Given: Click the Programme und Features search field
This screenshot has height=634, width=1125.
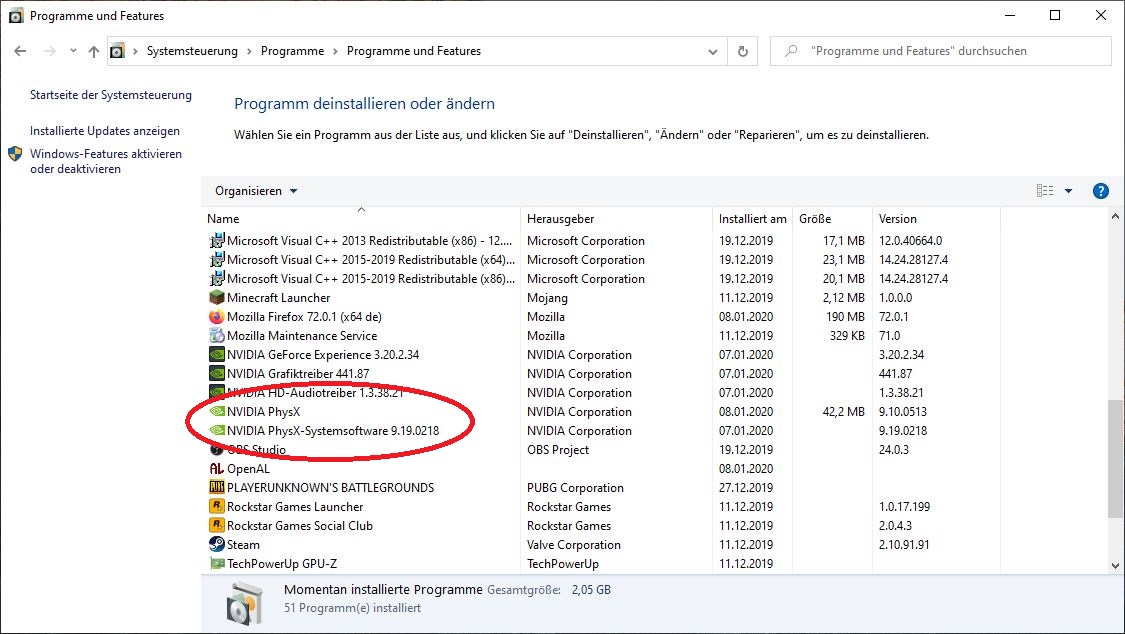Looking at the screenshot, I should [940, 51].
